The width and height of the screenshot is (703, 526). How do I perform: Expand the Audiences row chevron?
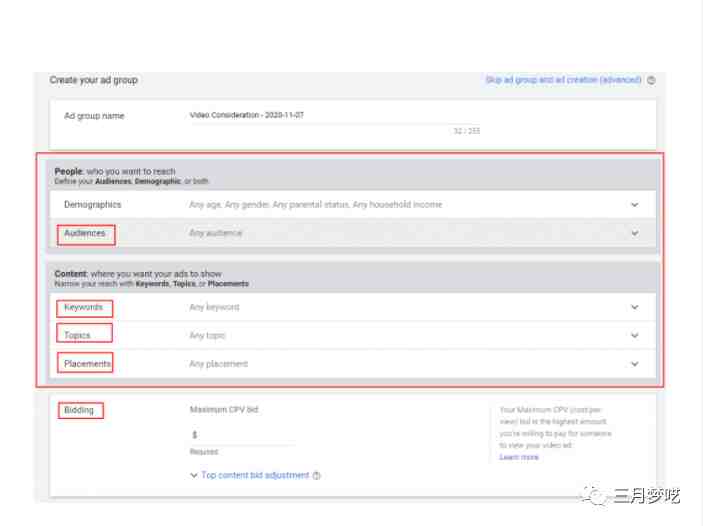tap(634, 233)
